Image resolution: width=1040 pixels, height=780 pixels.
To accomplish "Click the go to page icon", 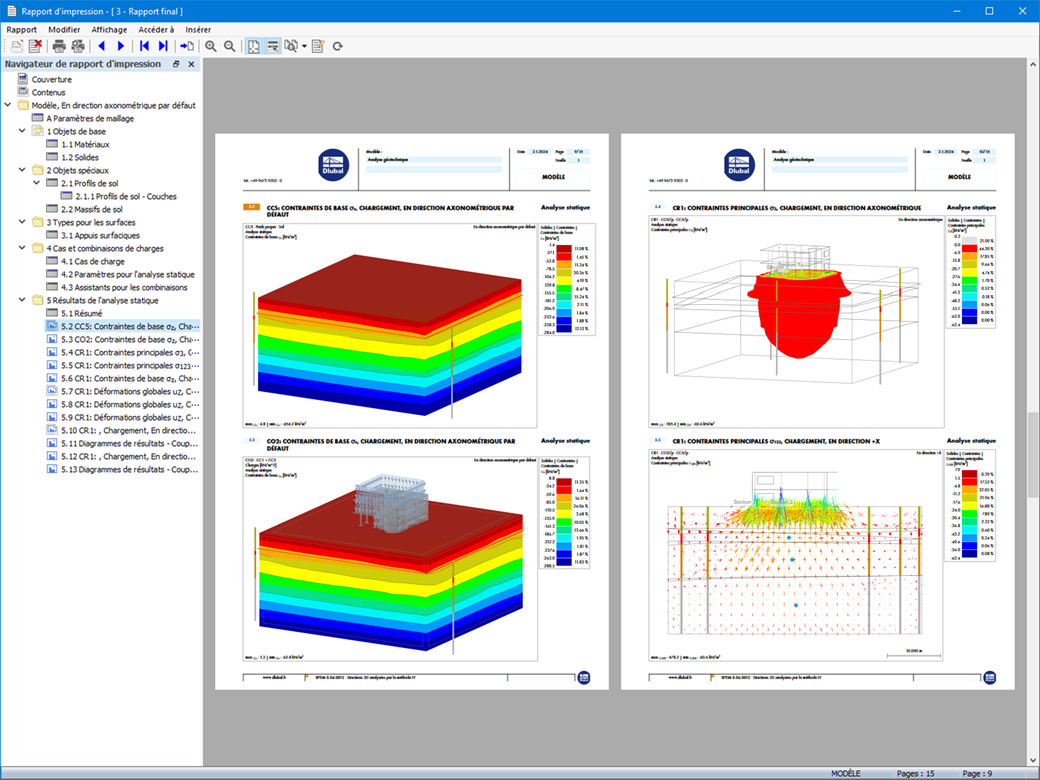I will pyautogui.click(x=187, y=46).
